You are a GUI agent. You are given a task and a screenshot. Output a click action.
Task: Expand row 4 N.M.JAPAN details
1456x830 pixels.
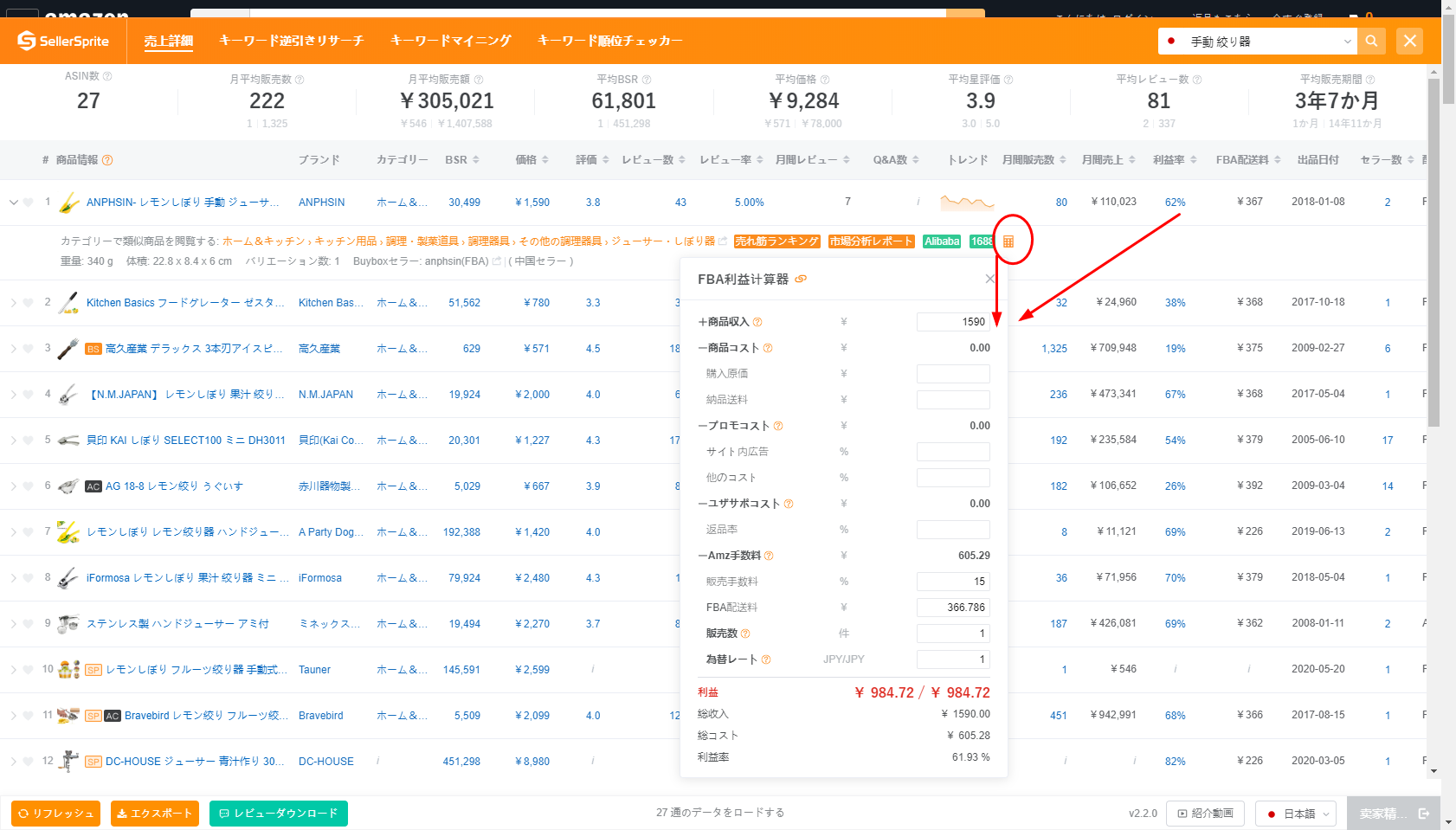pos(13,395)
